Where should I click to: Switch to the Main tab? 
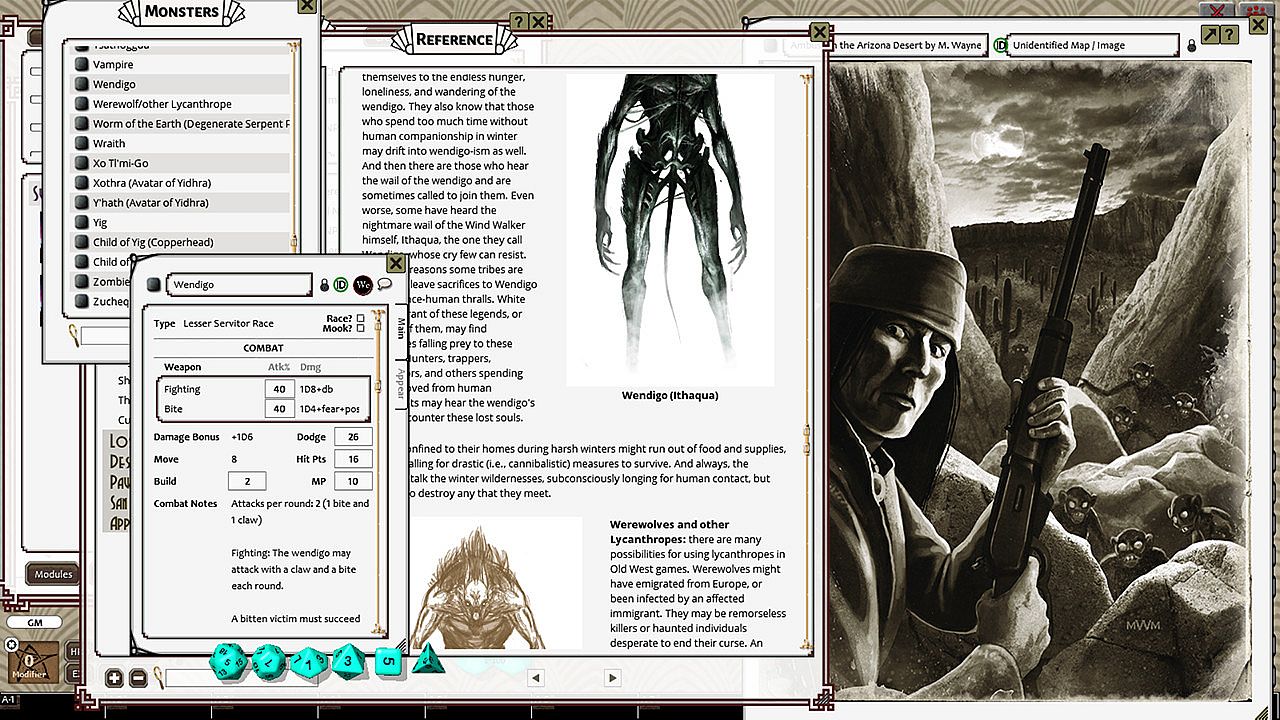[401, 328]
